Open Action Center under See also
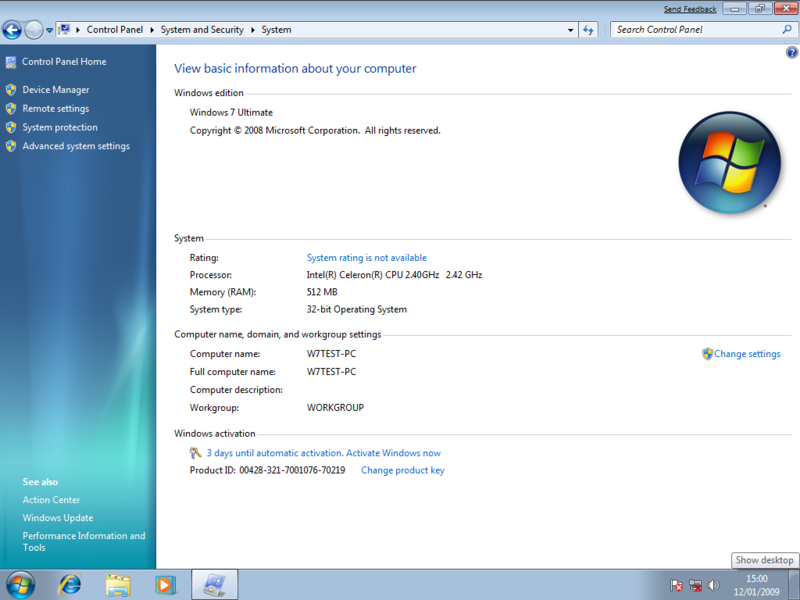The height and width of the screenshot is (600, 800). [x=51, y=500]
